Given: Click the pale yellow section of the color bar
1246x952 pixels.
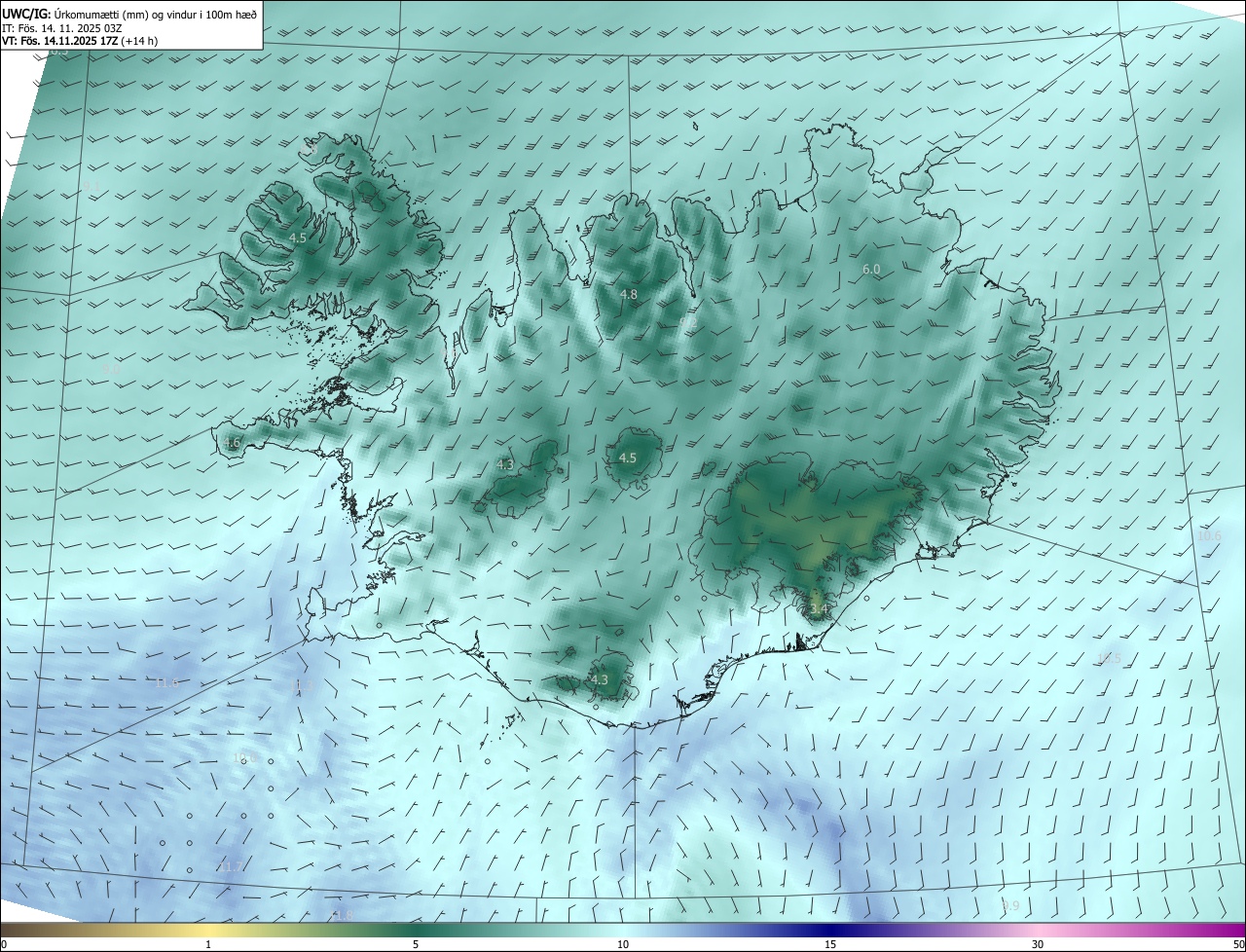Looking at the screenshot, I should coord(208,930).
